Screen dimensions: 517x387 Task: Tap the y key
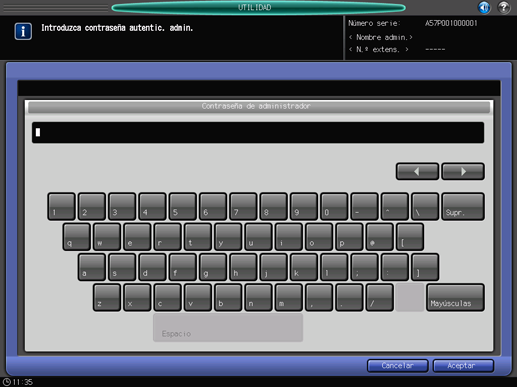point(228,237)
